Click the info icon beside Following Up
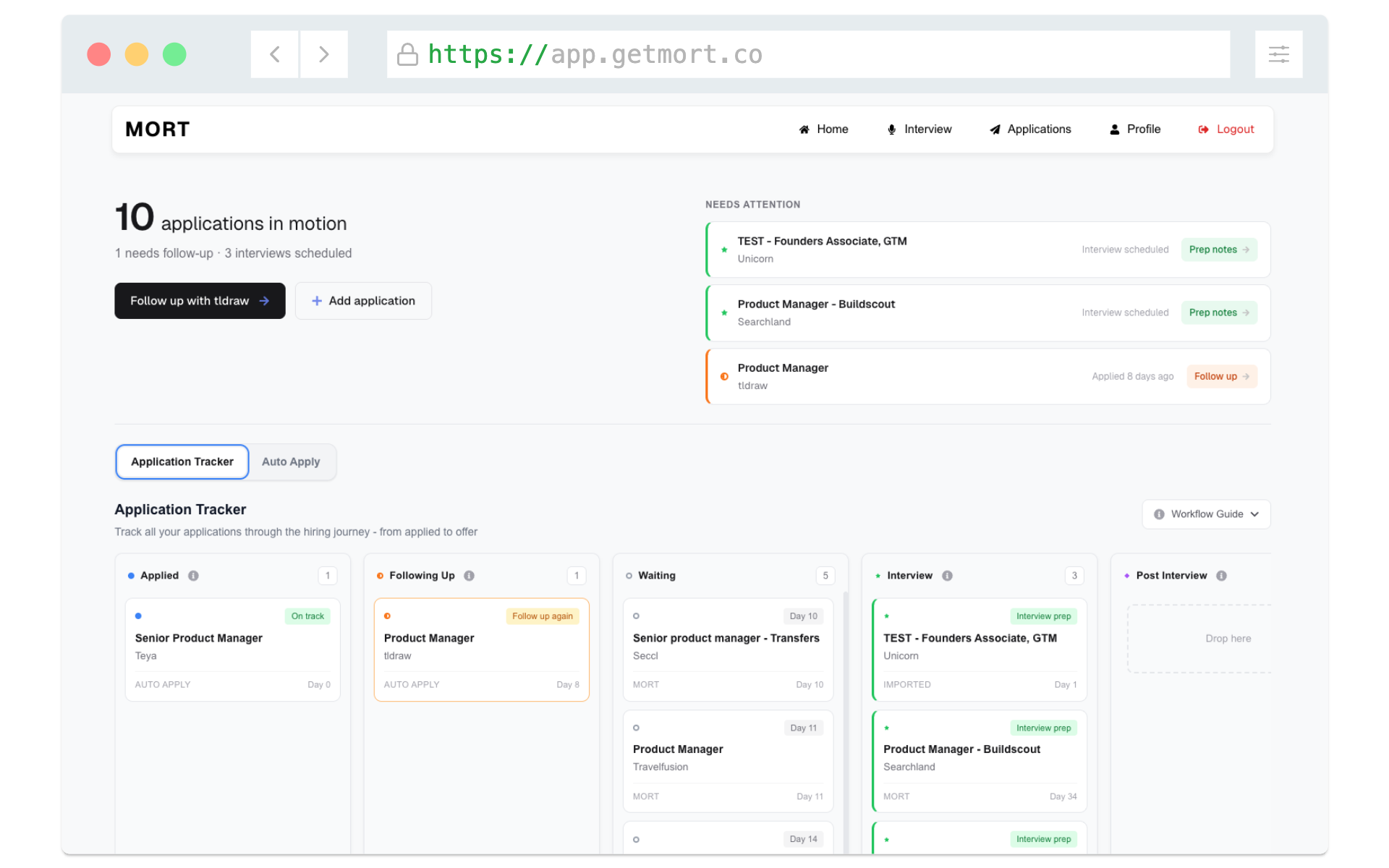Screen dimensions: 1389x868 (469, 576)
